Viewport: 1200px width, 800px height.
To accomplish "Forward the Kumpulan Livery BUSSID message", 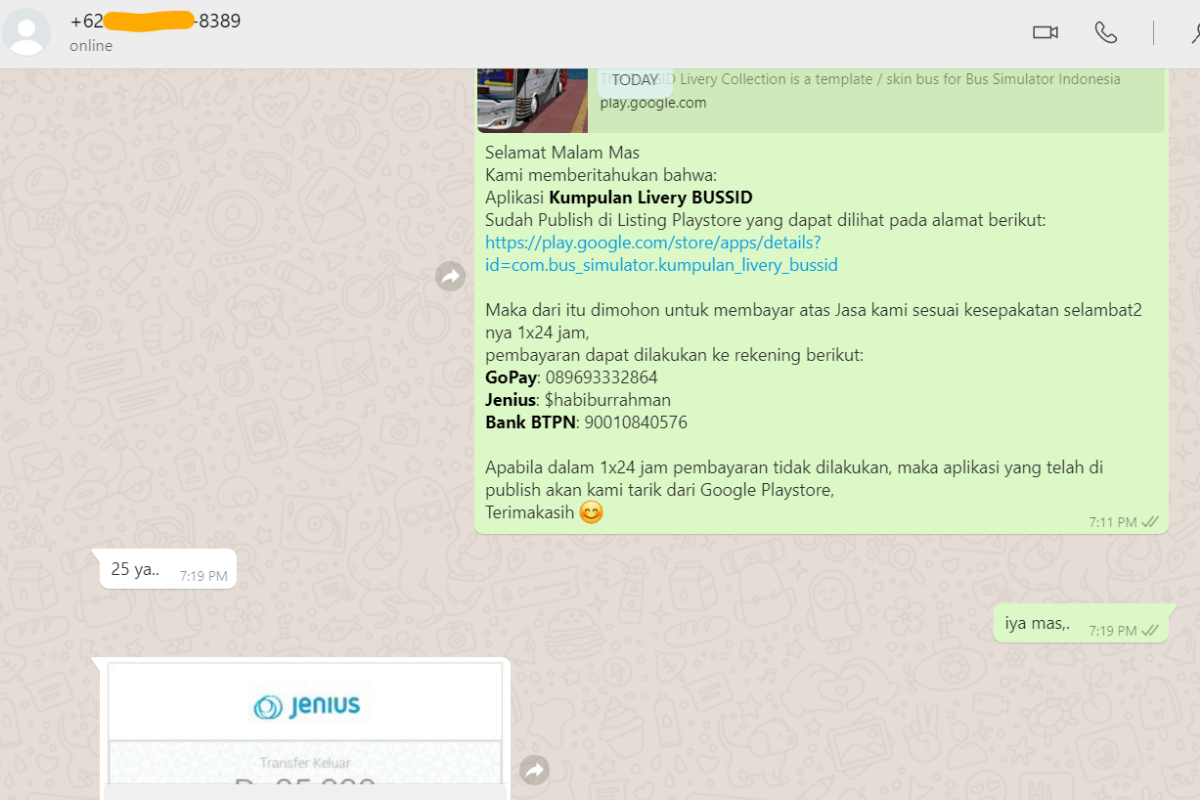I will click(450, 276).
